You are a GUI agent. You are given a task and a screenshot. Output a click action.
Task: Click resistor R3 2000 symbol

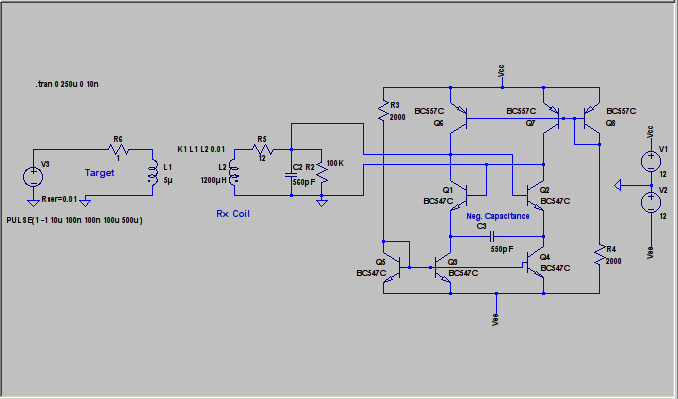pyautogui.click(x=383, y=111)
